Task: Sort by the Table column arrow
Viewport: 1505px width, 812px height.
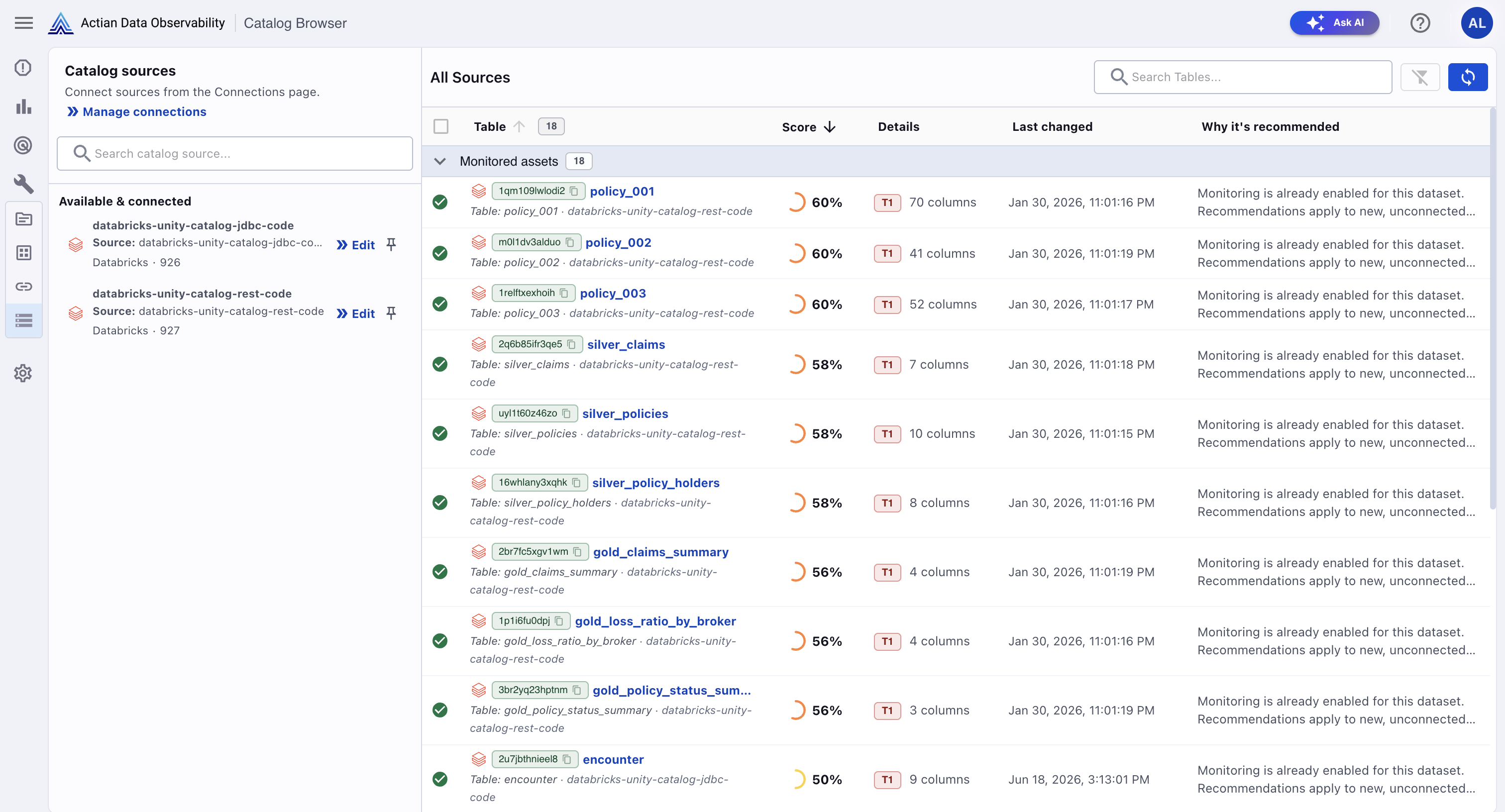Action: pyautogui.click(x=520, y=126)
